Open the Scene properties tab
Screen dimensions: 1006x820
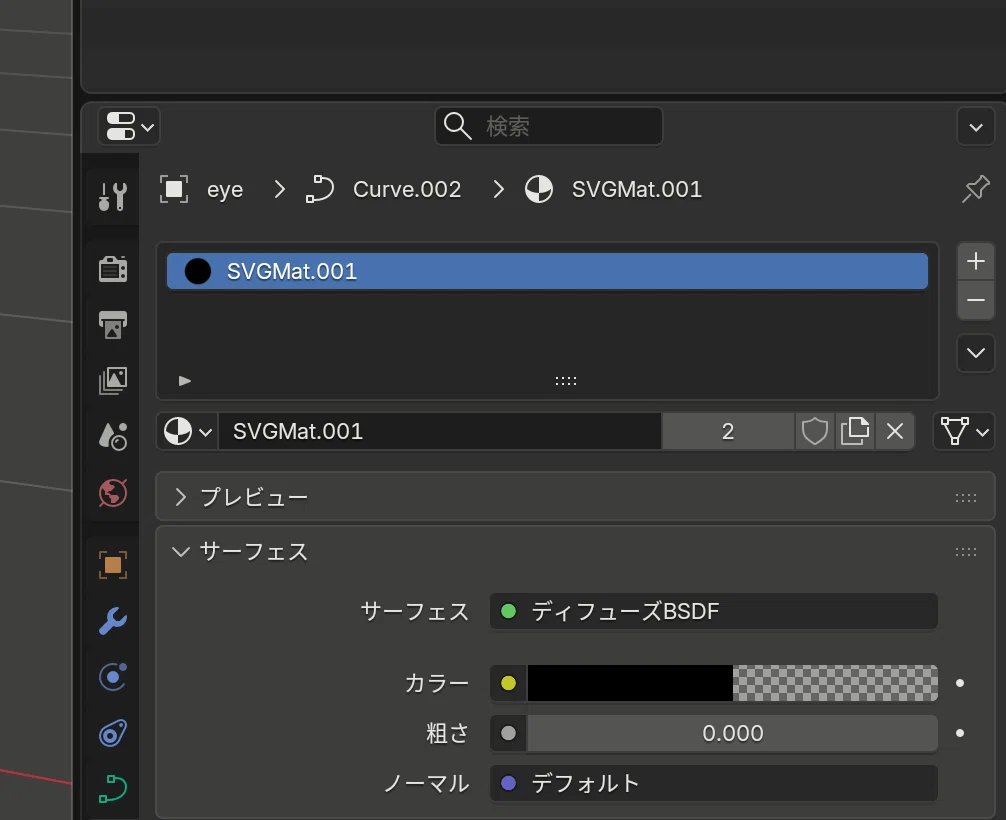coord(113,436)
